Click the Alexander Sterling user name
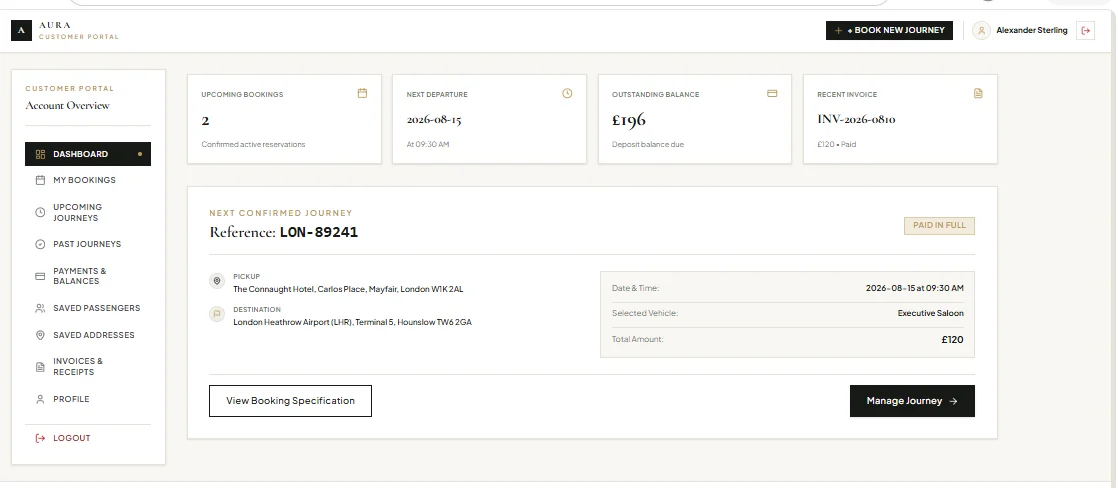Screen dimensions: 1118x488 1032,31
